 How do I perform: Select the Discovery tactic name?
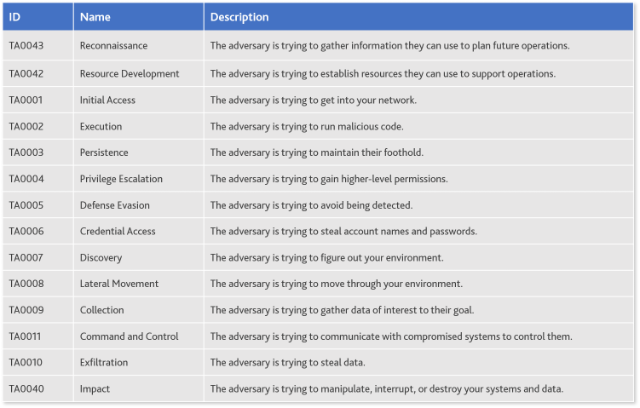click(101, 258)
